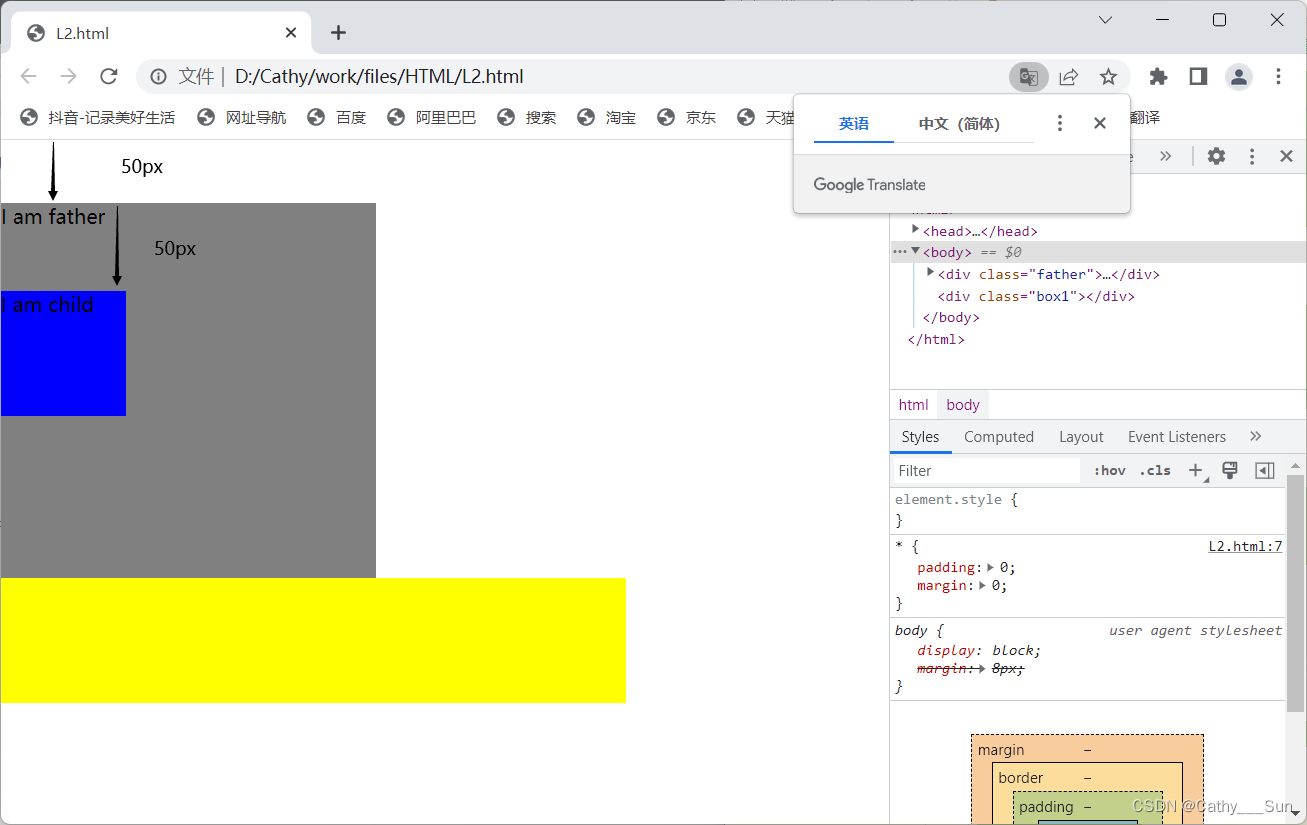This screenshot has height=825, width=1307.
Task: Open DevTools settings gear
Action: click(1216, 156)
